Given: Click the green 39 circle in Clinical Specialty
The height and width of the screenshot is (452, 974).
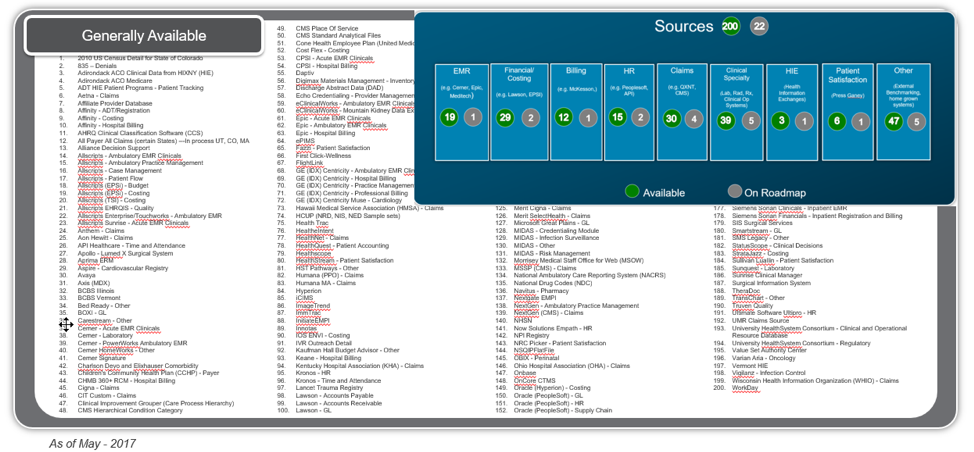Looking at the screenshot, I should [725, 120].
